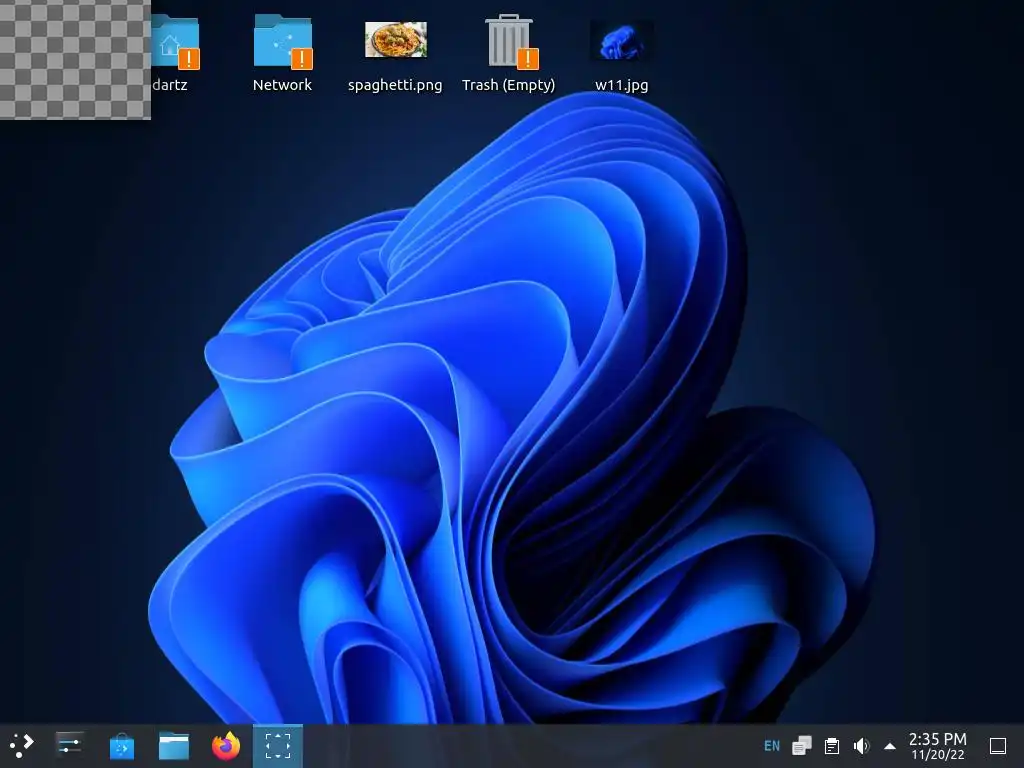The height and width of the screenshot is (768, 1024).
Task: Click the spaghetti.png file name label
Action: pyautogui.click(x=395, y=85)
